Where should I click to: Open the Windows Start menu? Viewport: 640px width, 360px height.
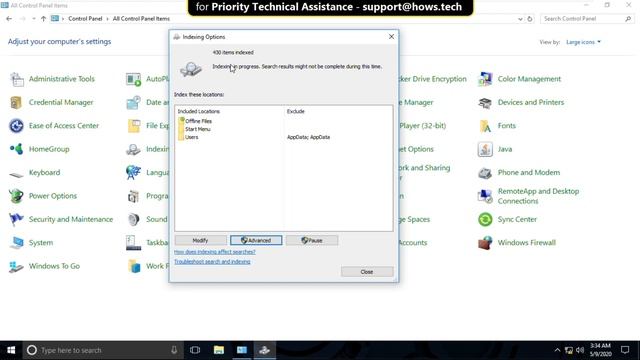coord(11,350)
